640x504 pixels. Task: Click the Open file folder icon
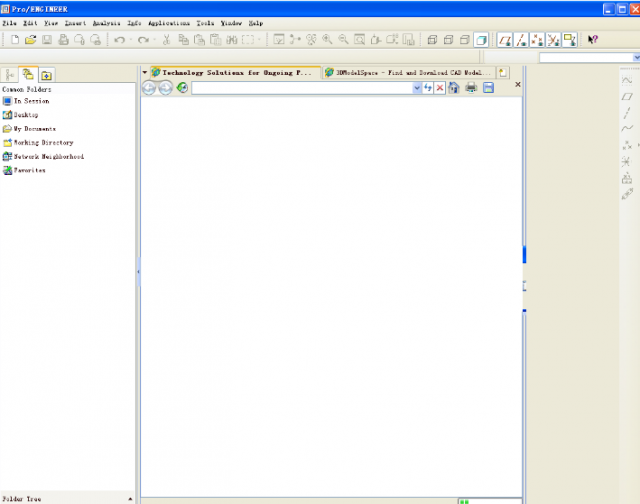(31, 40)
